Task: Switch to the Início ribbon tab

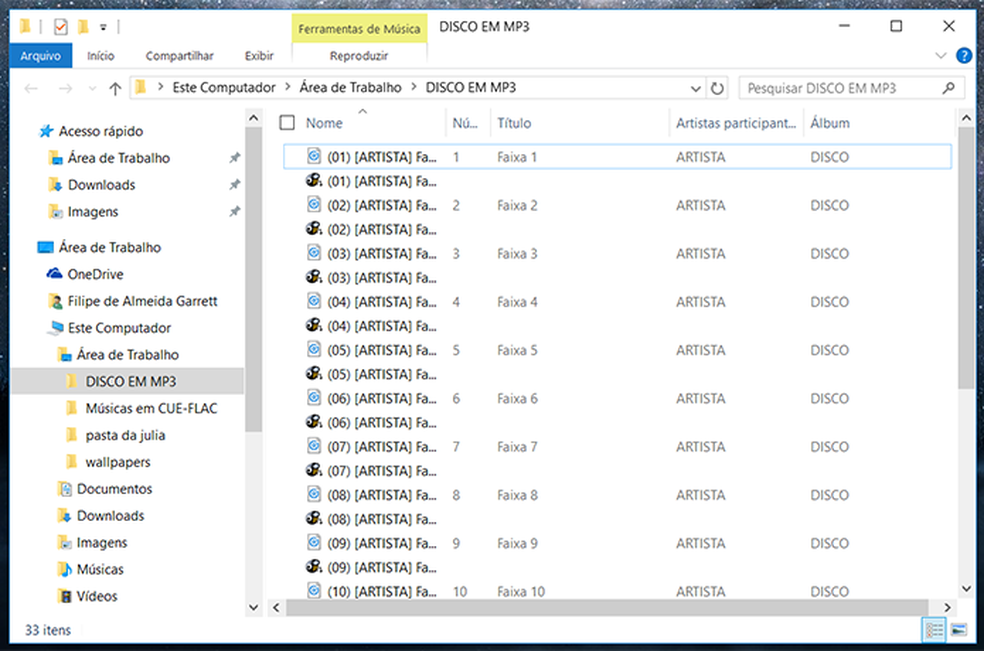Action: tap(100, 56)
